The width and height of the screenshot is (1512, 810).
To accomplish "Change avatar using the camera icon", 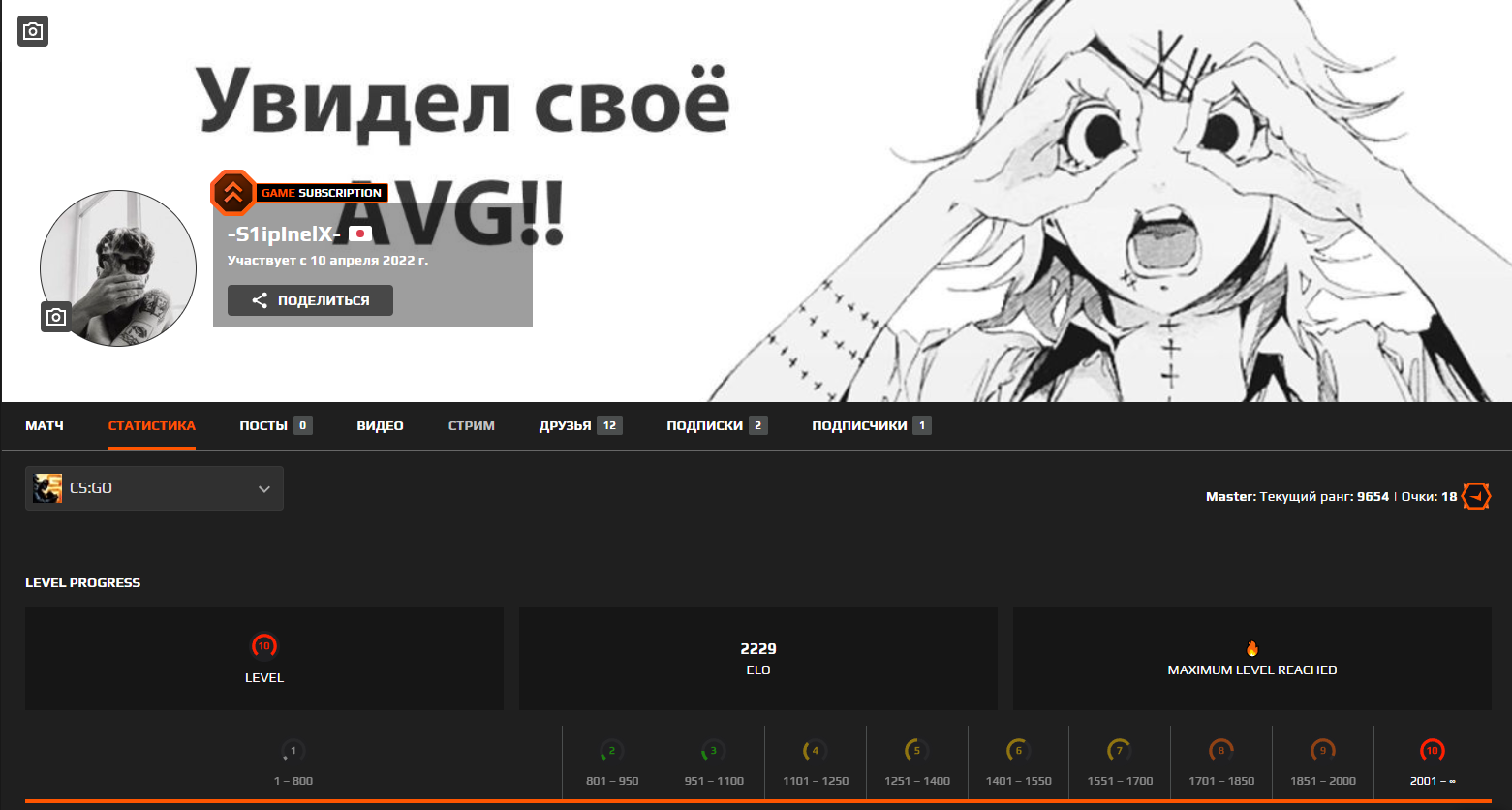I will (56, 317).
